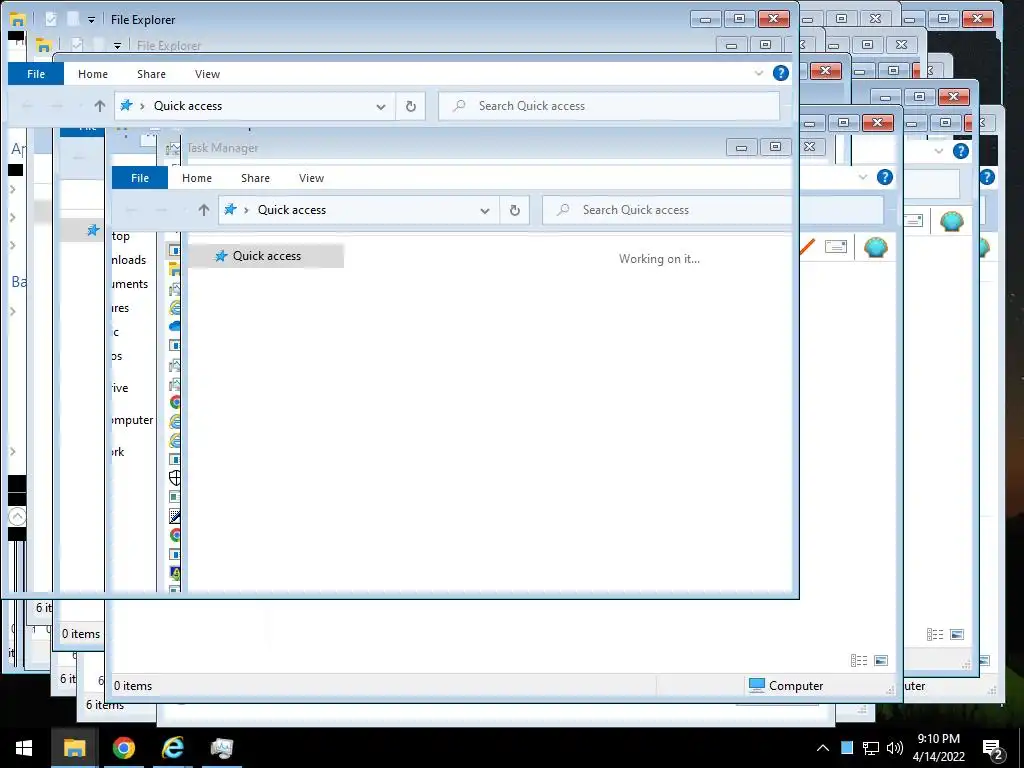Click the uppermost seashell icon in rear window
Viewport: 1024px width, 768px height.
click(952, 221)
